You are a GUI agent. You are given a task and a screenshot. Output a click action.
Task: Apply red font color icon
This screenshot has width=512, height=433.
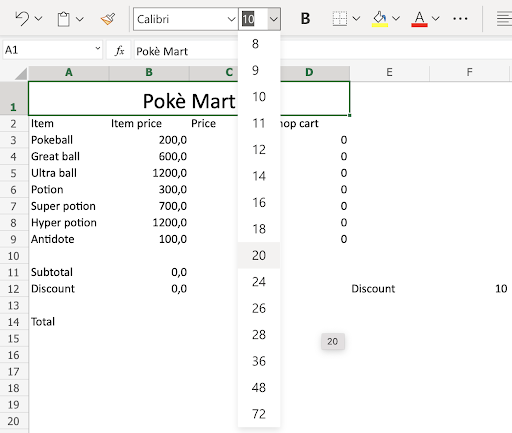tap(419, 19)
